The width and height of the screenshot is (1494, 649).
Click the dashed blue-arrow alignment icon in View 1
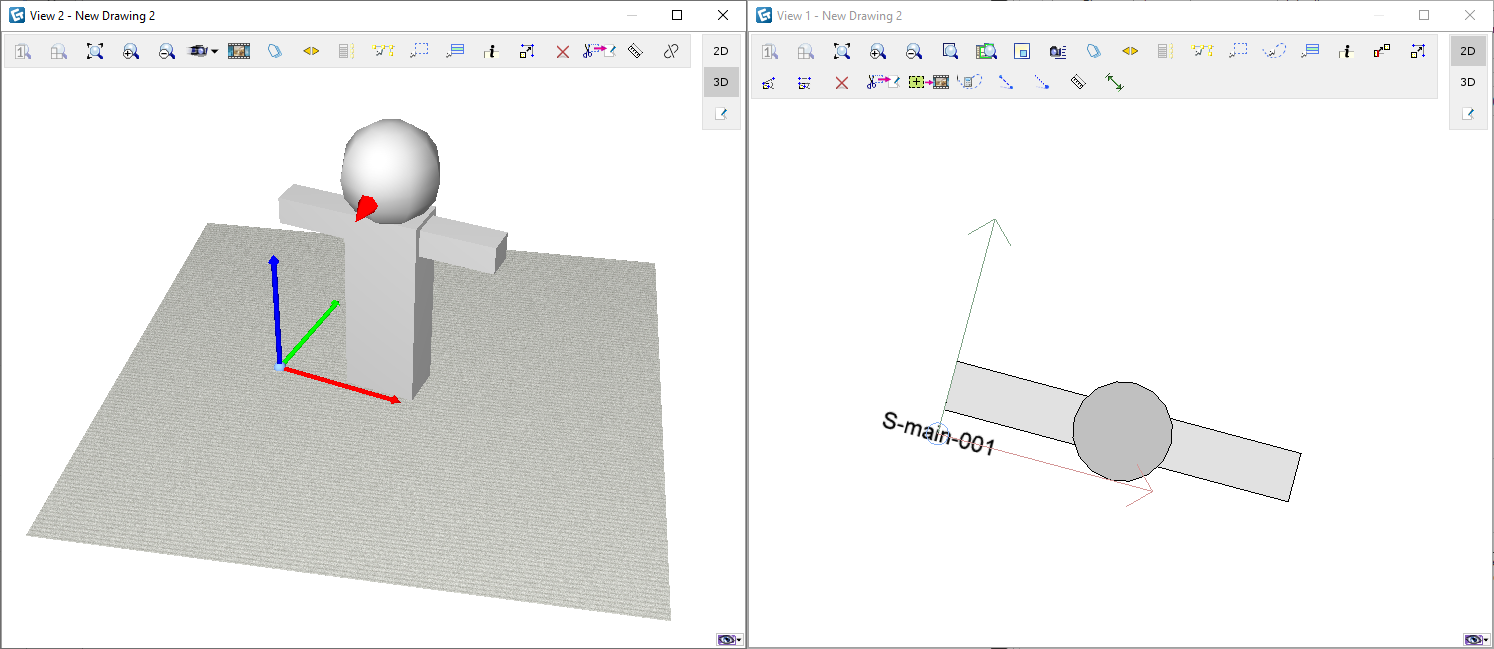tap(805, 83)
